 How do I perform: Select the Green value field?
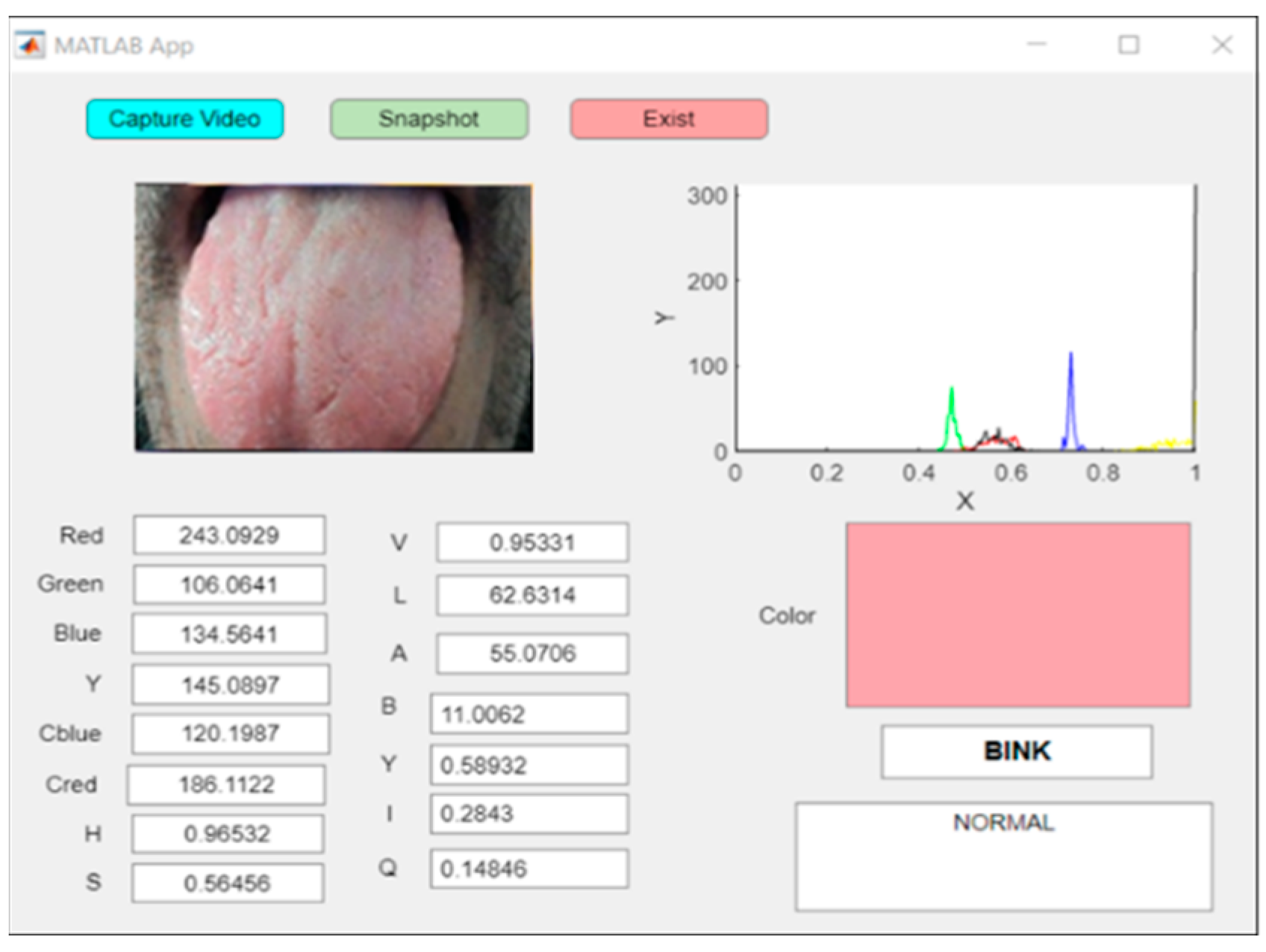point(229,584)
